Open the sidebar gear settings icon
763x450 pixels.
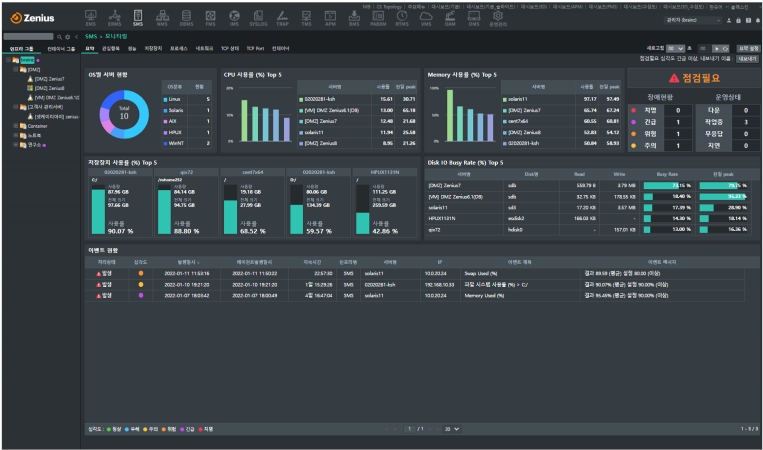pyautogui.click(x=66, y=36)
